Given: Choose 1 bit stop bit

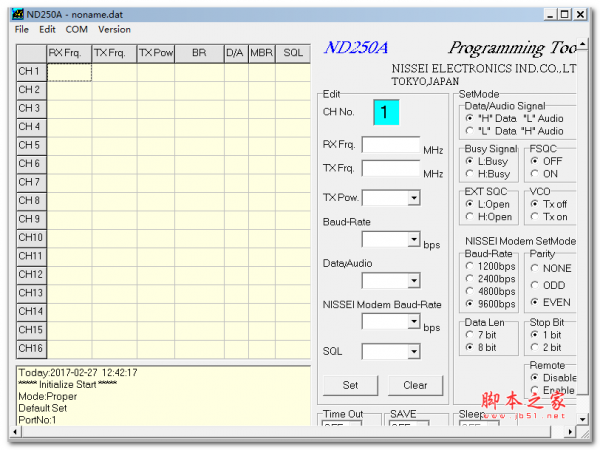Looking at the screenshot, I should (x=546, y=335).
